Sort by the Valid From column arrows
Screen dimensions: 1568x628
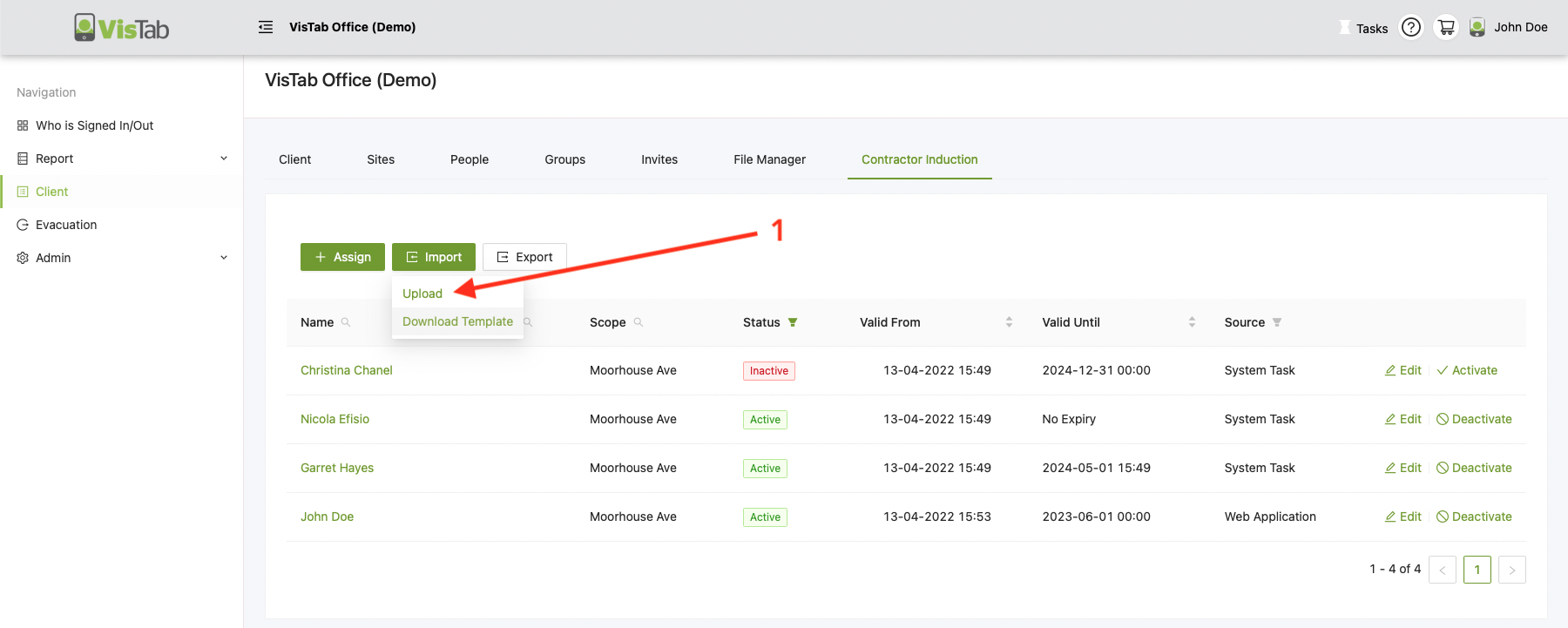[1009, 322]
